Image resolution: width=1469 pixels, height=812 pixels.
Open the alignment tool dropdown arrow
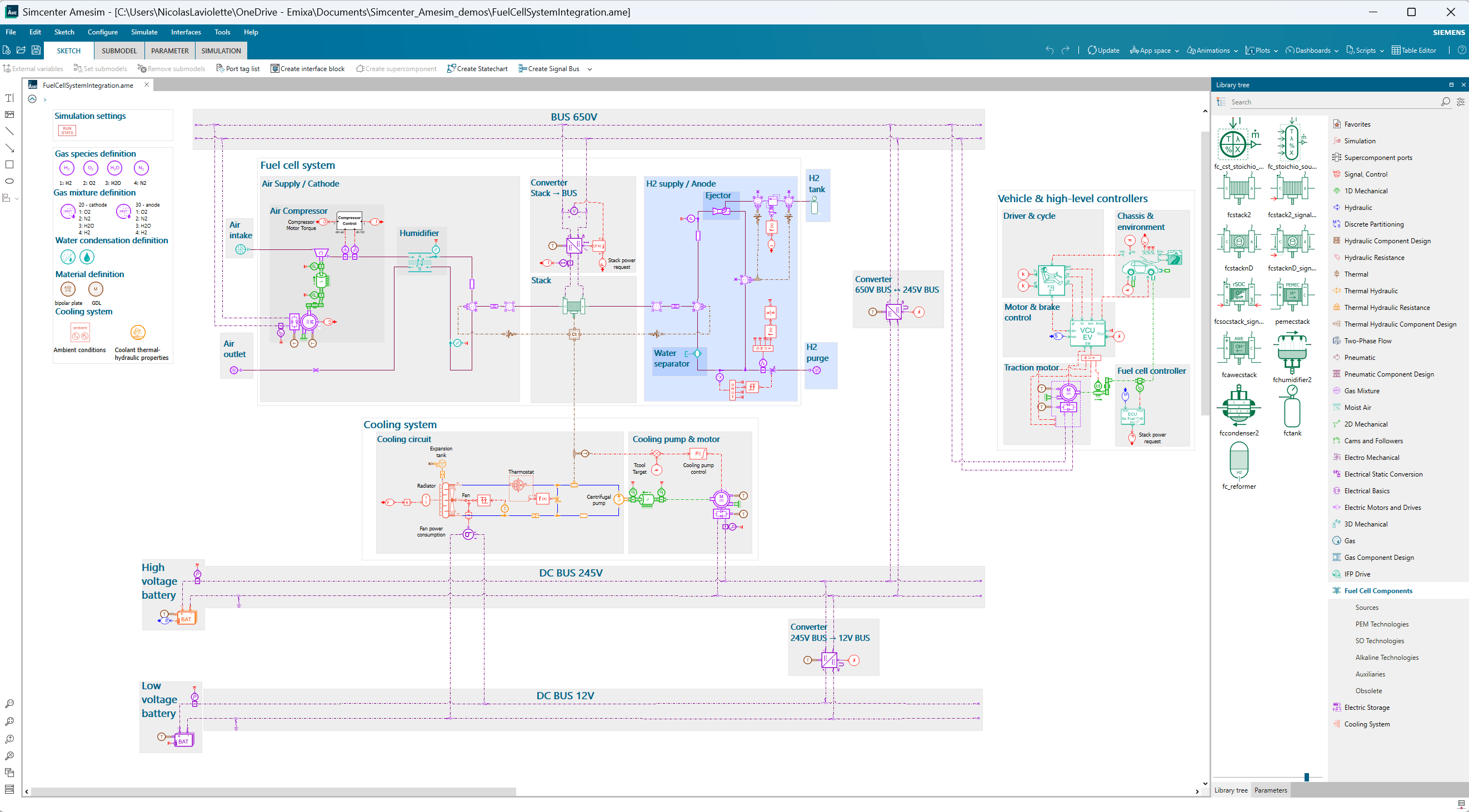point(17,198)
